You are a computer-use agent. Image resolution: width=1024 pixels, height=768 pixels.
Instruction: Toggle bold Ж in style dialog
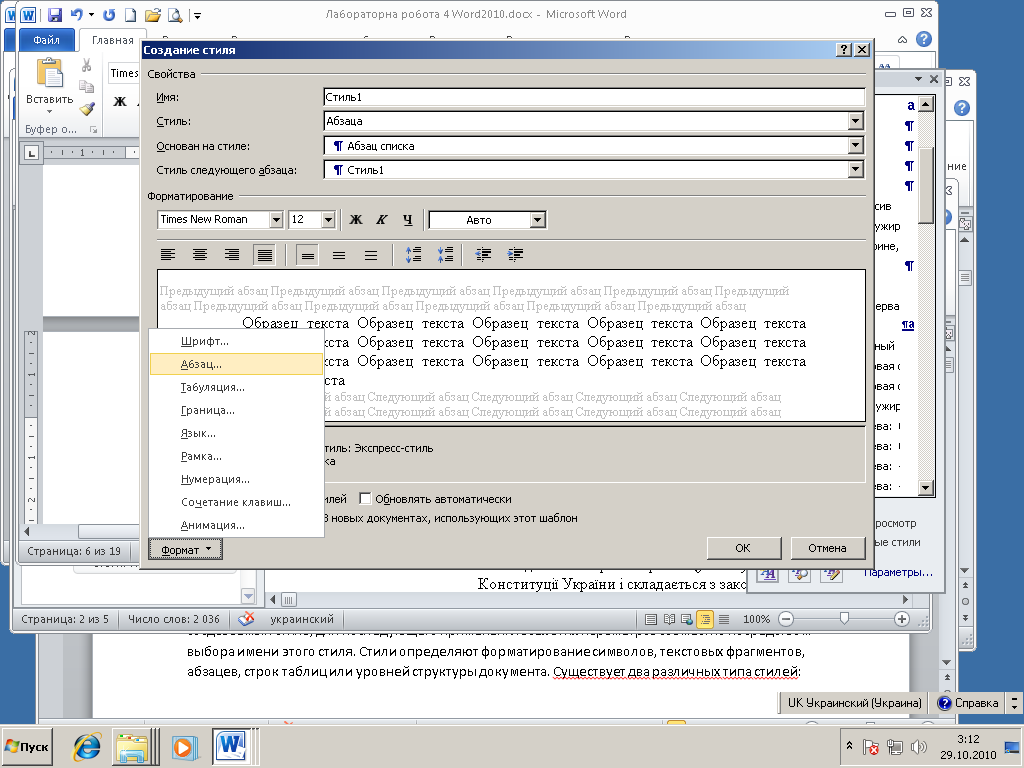pos(356,220)
